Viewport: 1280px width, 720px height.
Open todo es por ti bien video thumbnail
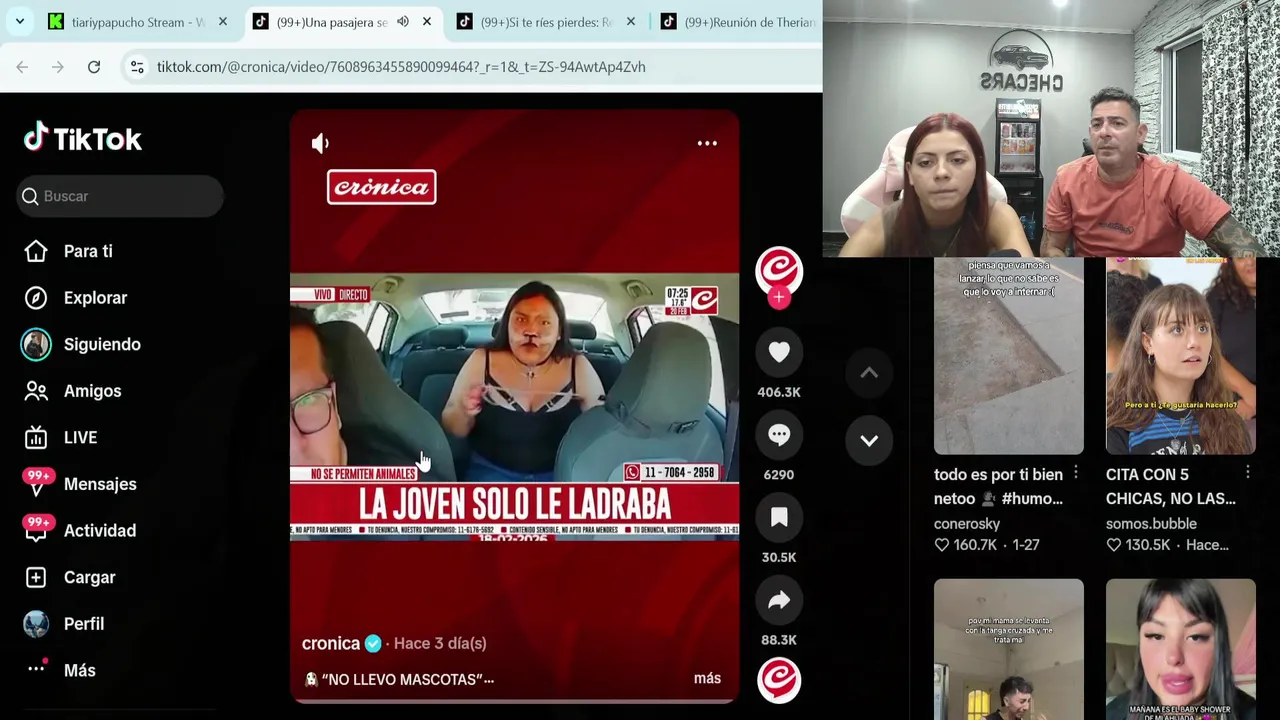tap(1008, 356)
